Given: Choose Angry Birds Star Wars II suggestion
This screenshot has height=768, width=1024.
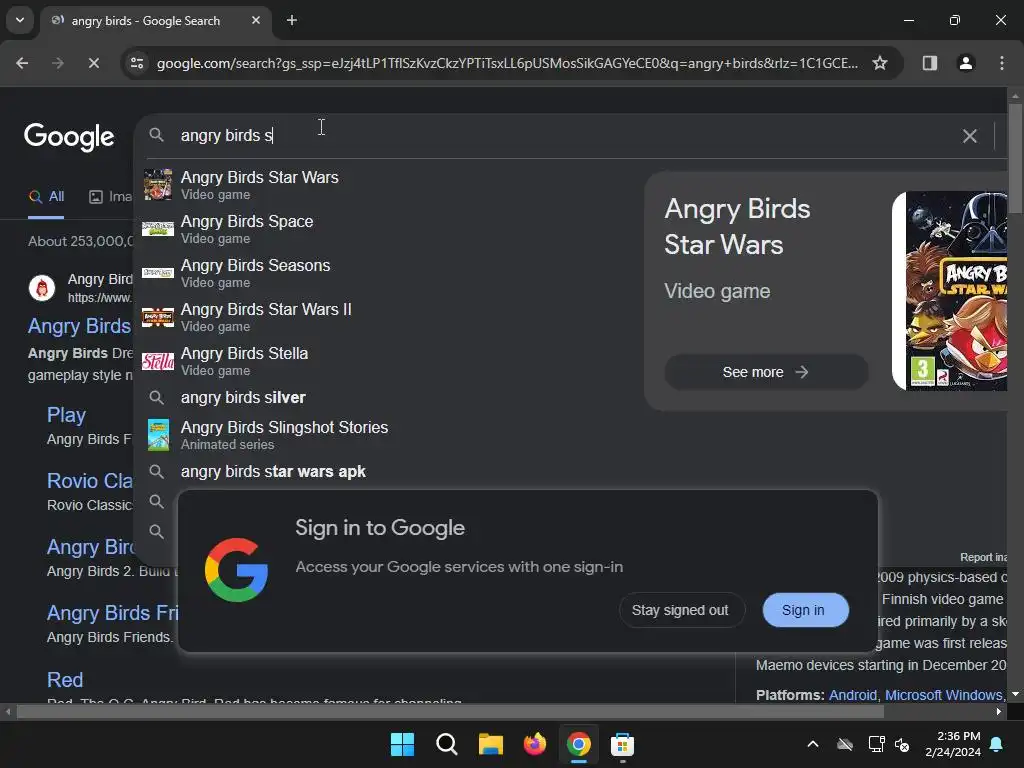Looking at the screenshot, I should pos(385,317).
